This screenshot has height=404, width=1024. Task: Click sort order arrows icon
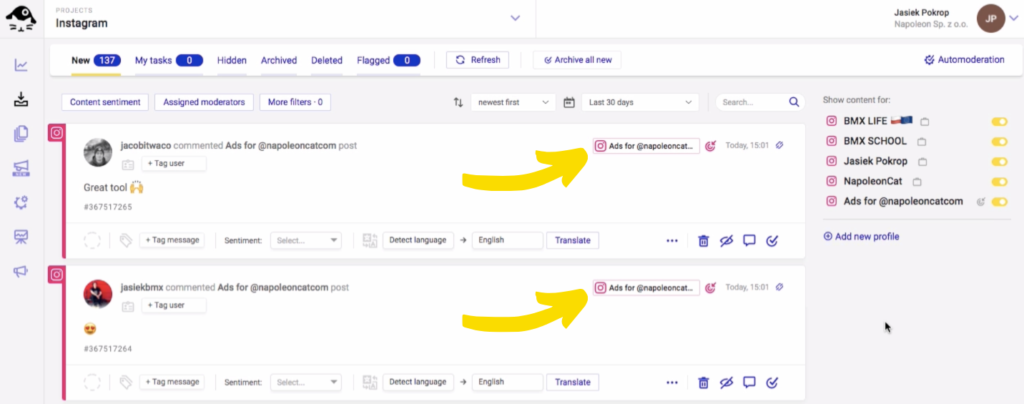(x=458, y=102)
